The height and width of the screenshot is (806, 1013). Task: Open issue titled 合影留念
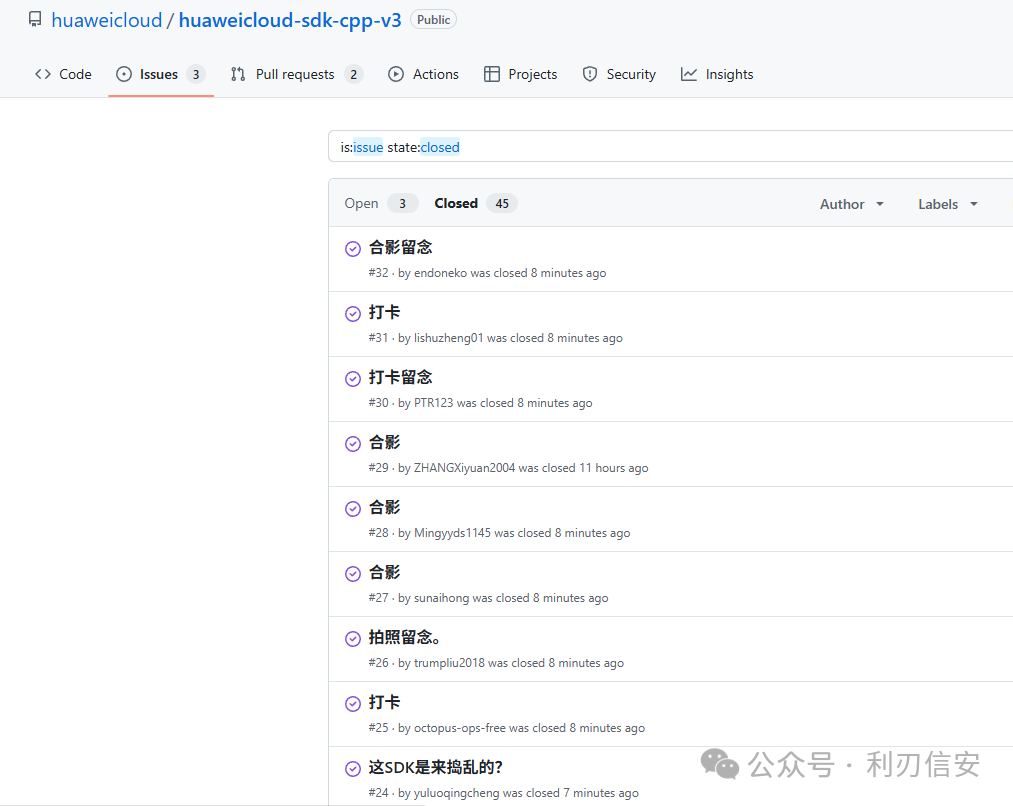[x=401, y=247]
